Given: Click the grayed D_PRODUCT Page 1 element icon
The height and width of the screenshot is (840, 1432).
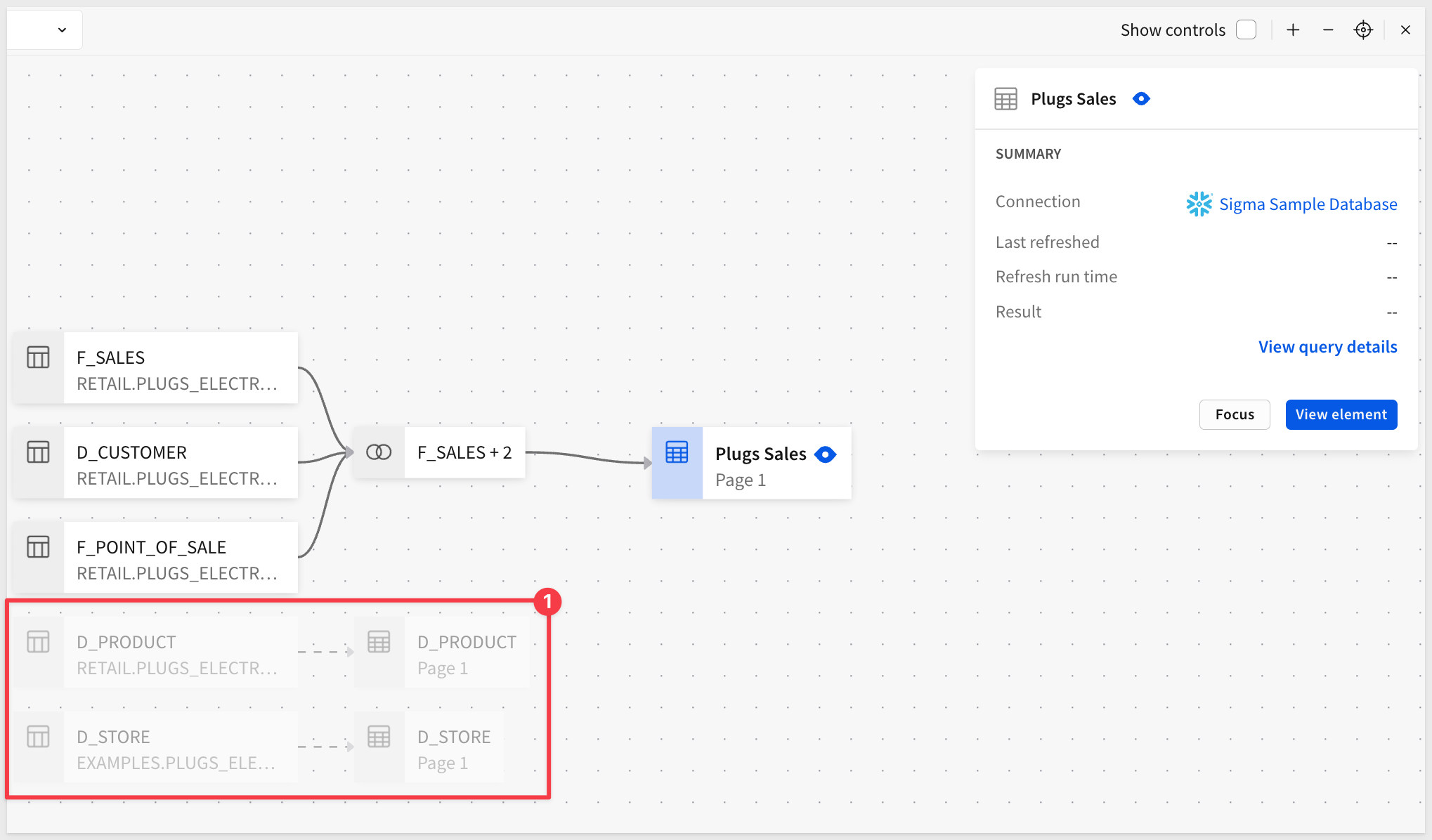Looking at the screenshot, I should pos(379,642).
